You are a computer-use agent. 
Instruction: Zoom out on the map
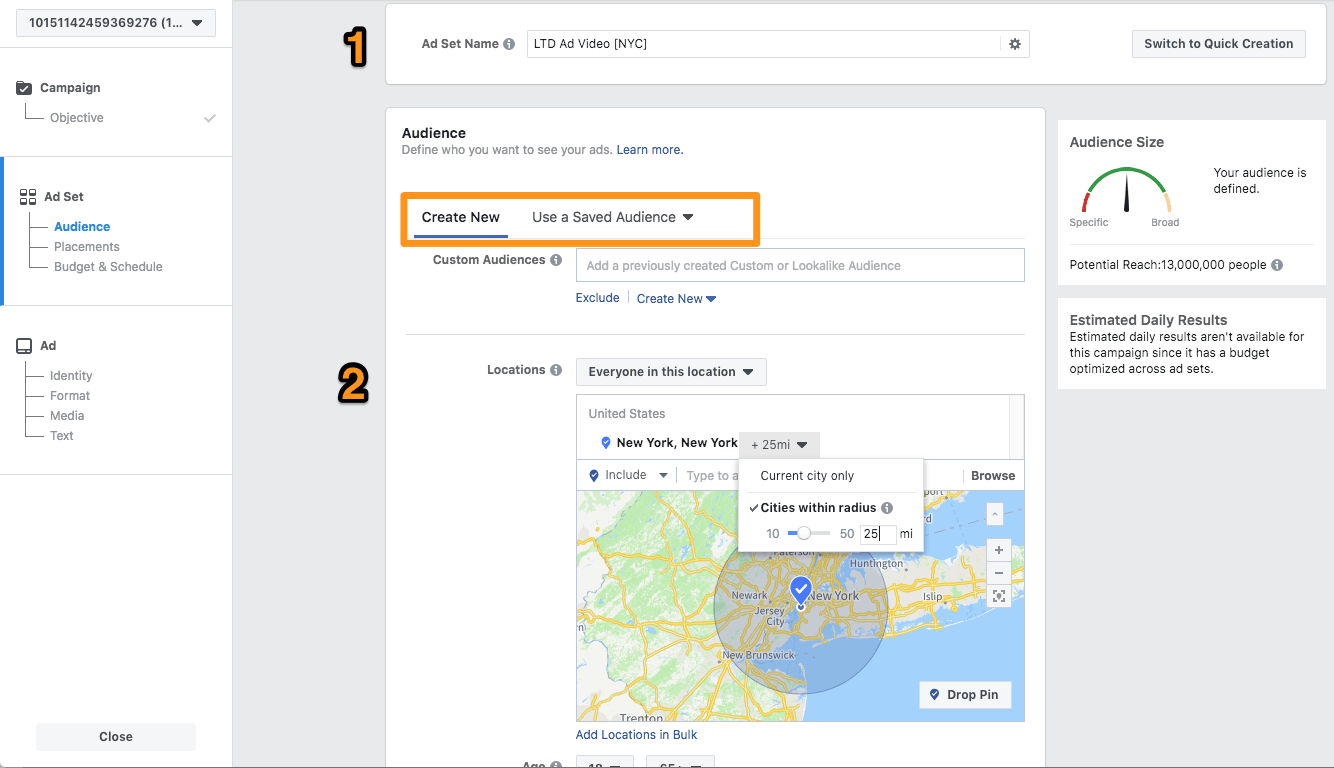click(x=998, y=573)
